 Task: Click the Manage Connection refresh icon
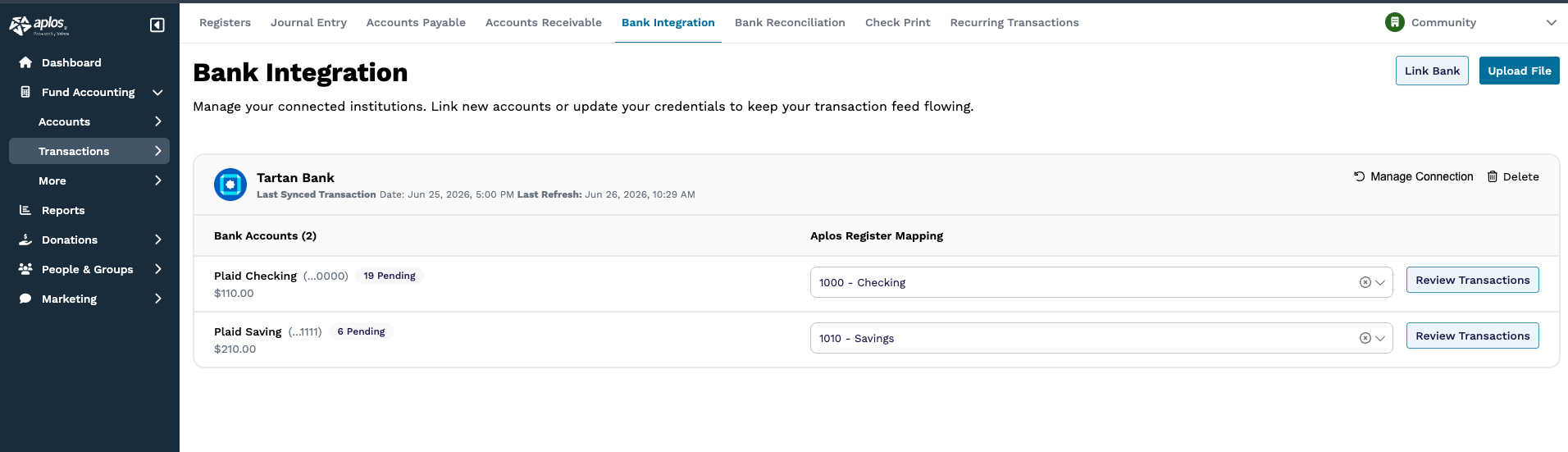1359,176
